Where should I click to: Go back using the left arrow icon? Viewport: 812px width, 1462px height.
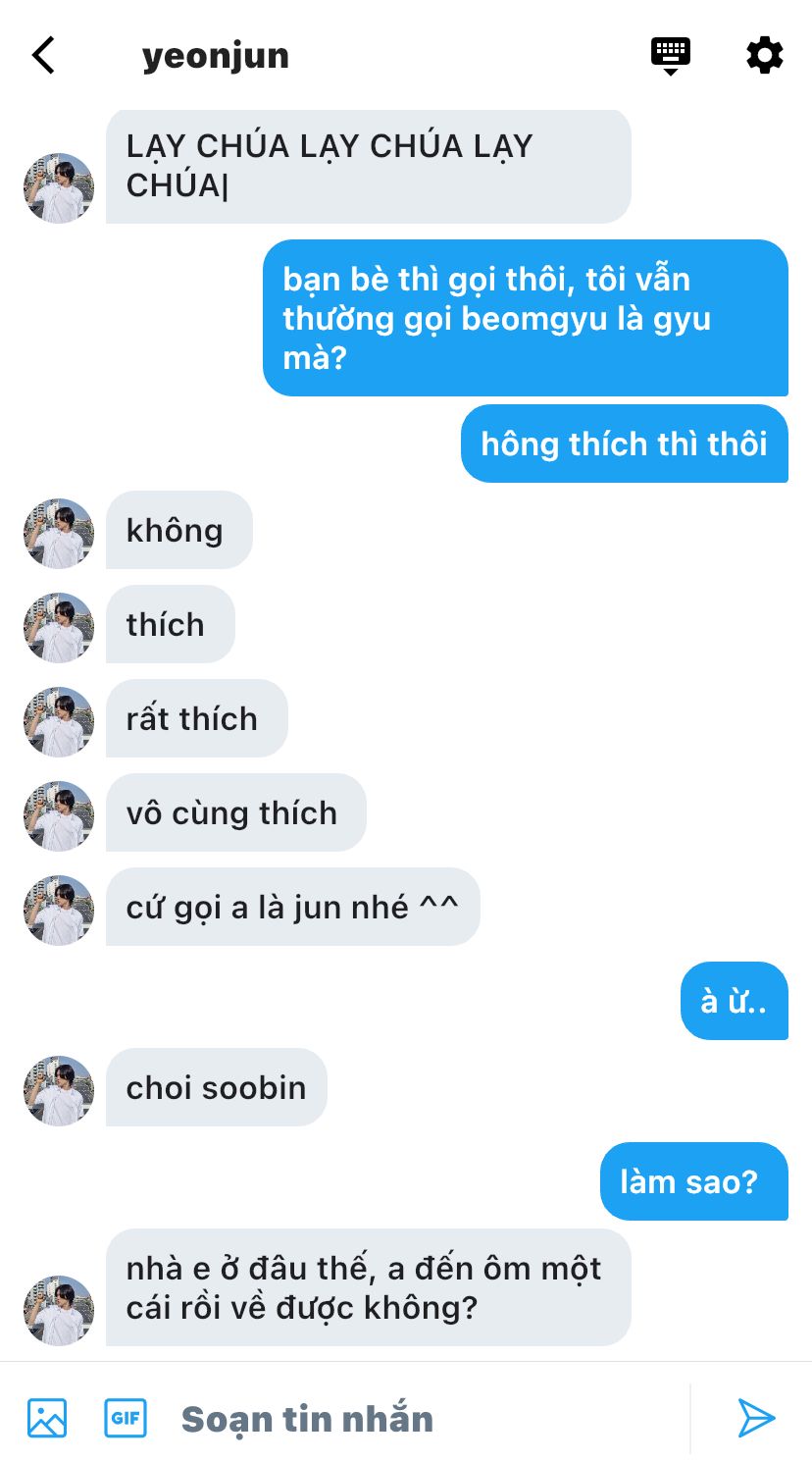[x=43, y=56]
